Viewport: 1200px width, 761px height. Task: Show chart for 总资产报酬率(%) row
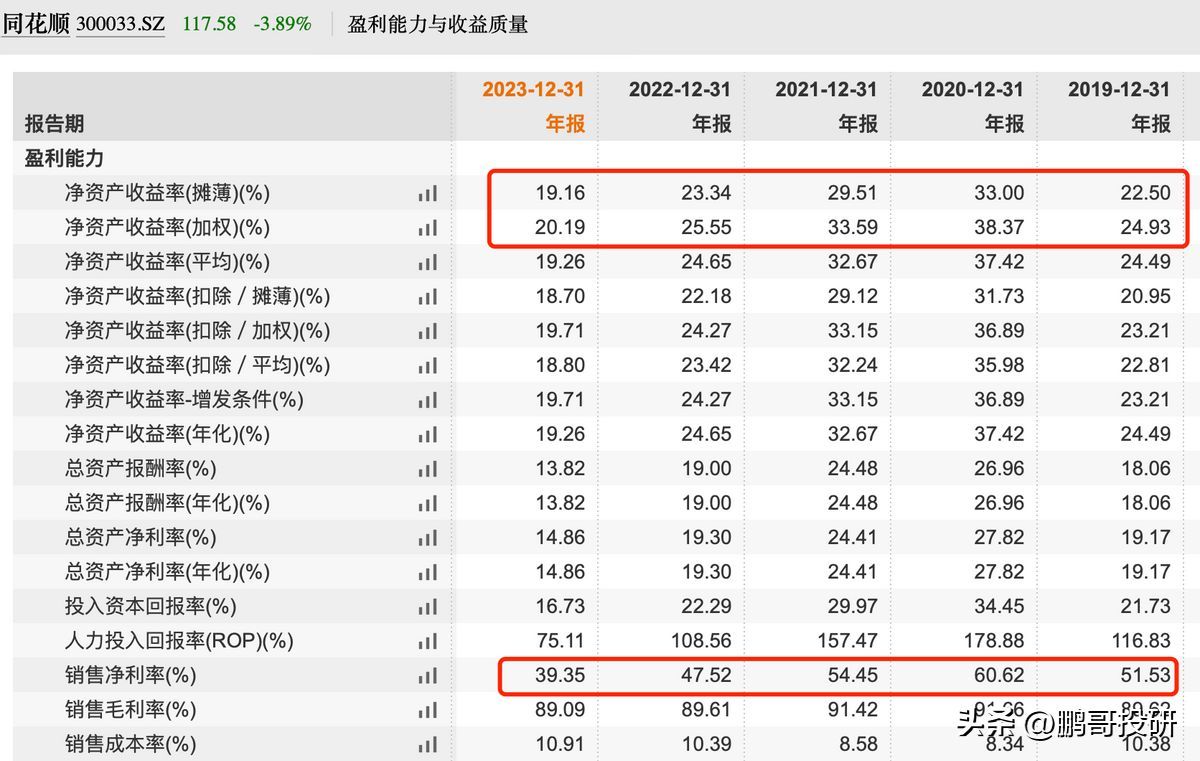point(428,469)
